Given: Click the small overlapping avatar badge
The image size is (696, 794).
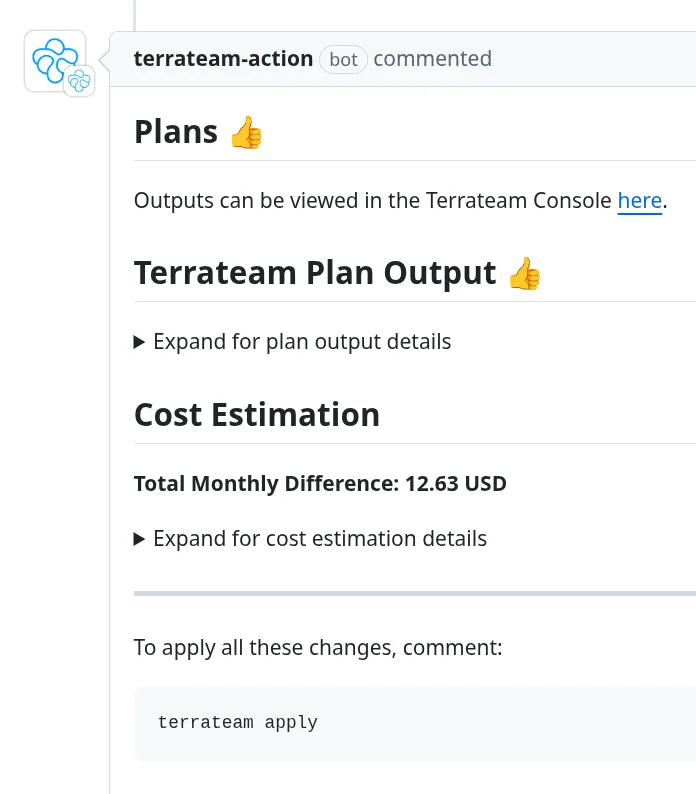Looking at the screenshot, I should coord(79,82).
